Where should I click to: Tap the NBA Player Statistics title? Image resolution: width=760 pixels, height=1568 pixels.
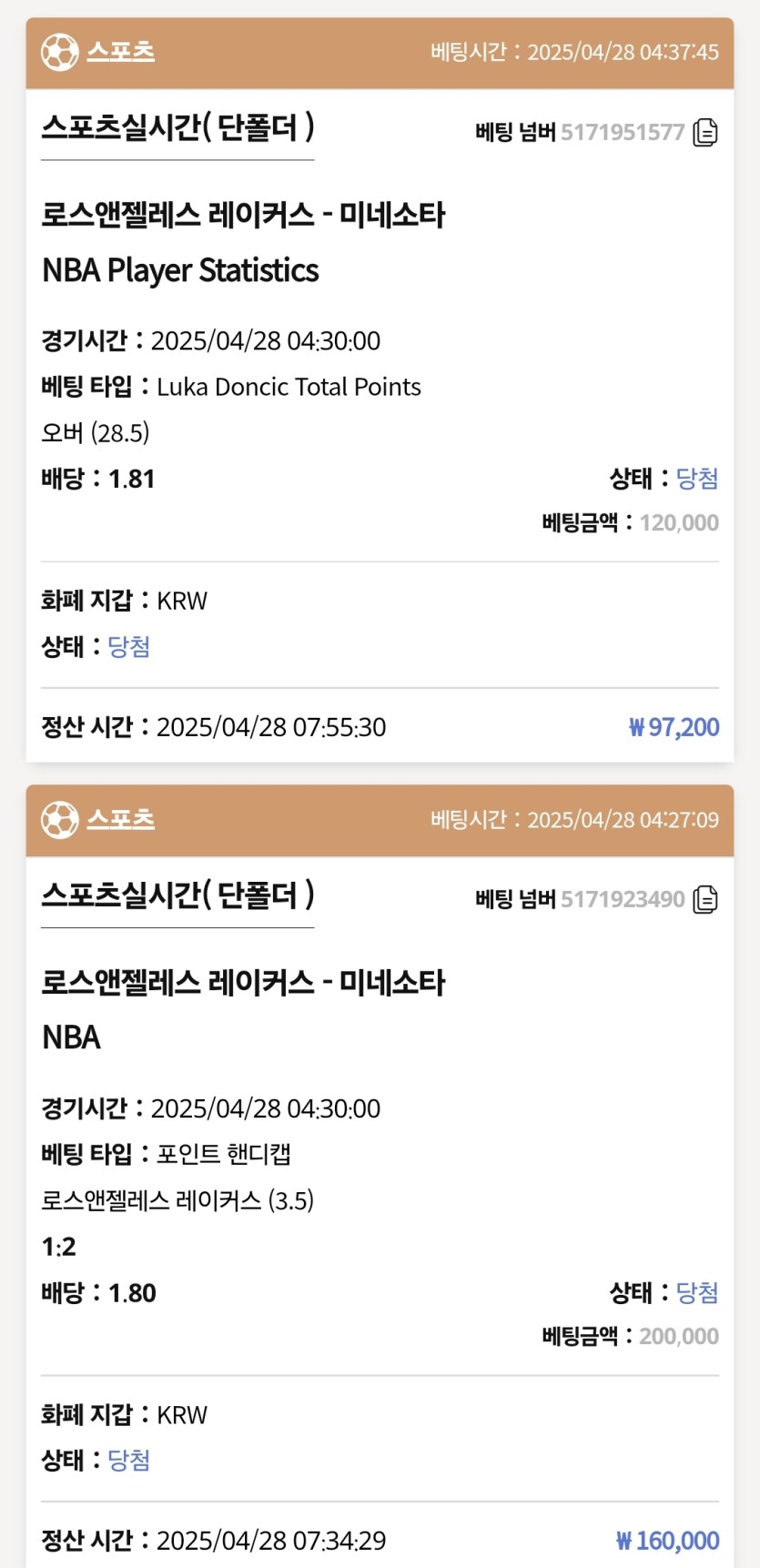pos(180,270)
